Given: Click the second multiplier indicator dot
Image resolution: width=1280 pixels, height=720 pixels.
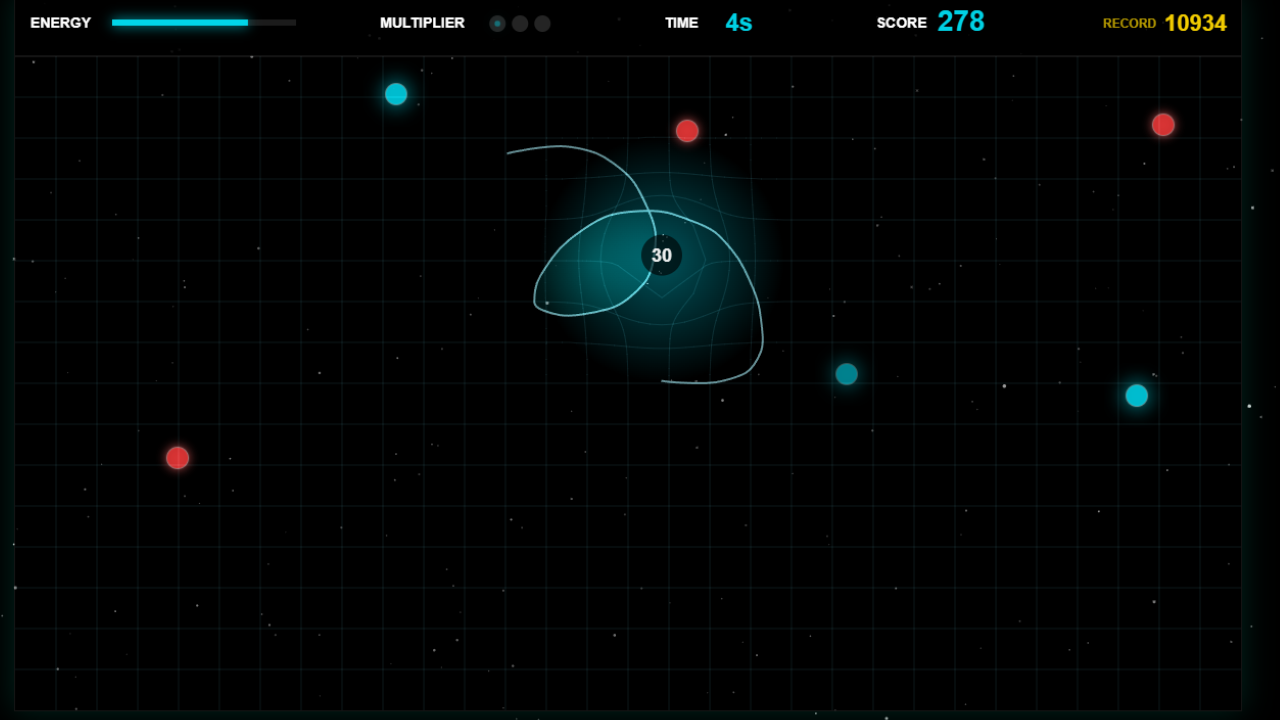Looking at the screenshot, I should (520, 22).
